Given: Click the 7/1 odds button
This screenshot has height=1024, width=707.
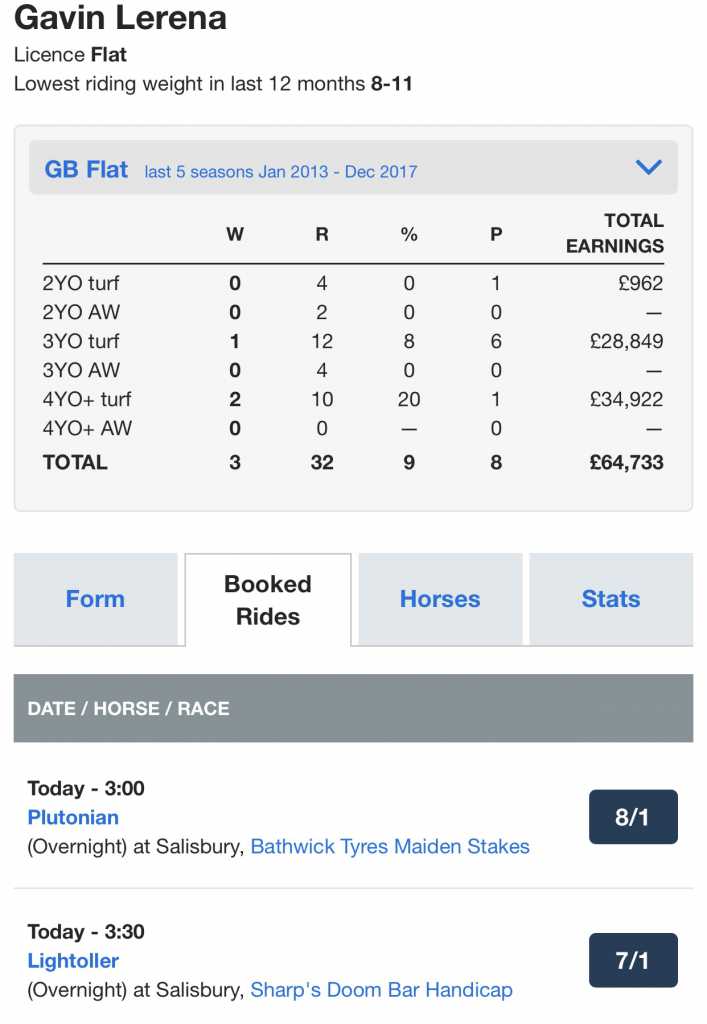Looking at the screenshot, I should click(633, 961).
